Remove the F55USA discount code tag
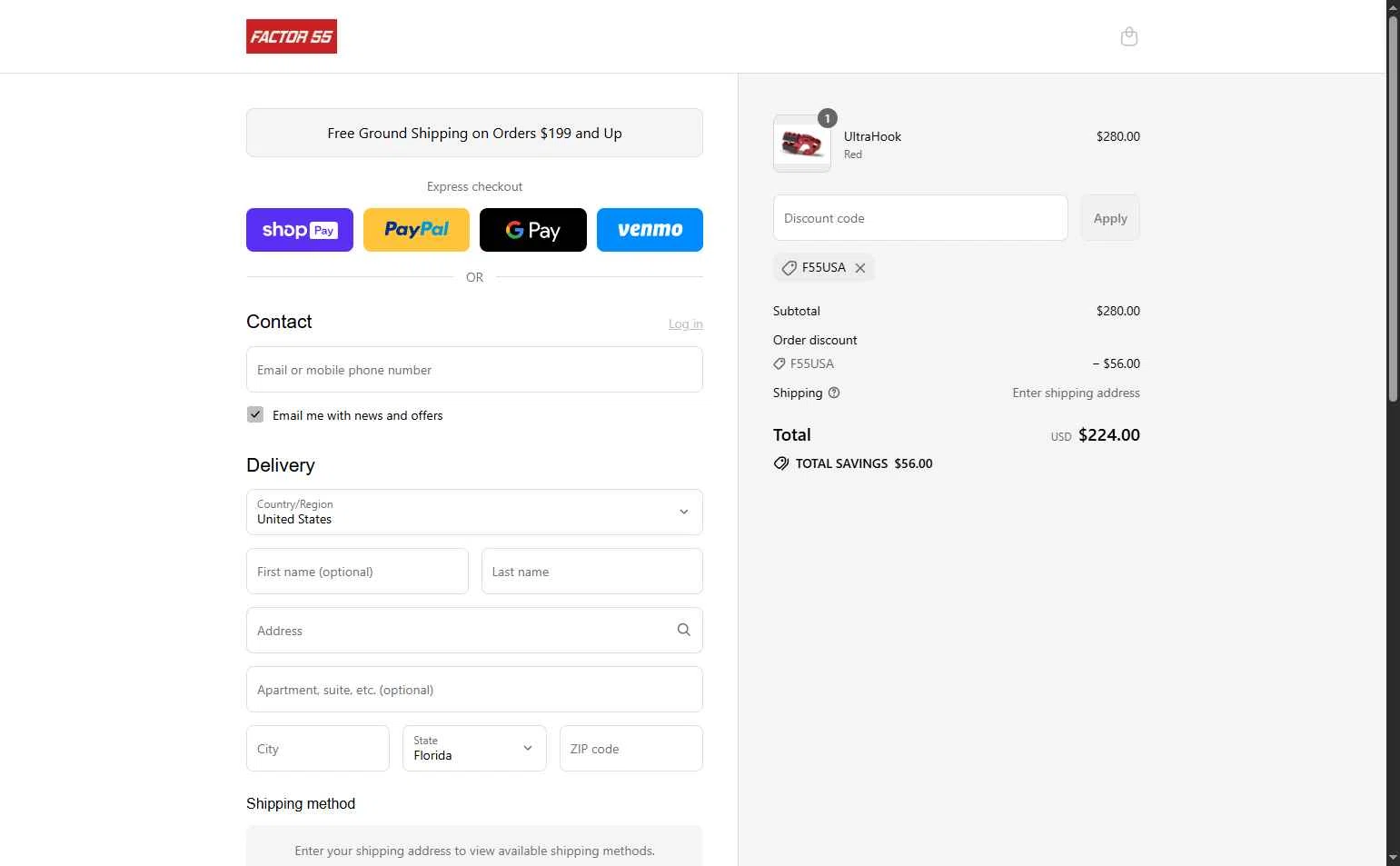The width and height of the screenshot is (1400, 866). [x=860, y=268]
